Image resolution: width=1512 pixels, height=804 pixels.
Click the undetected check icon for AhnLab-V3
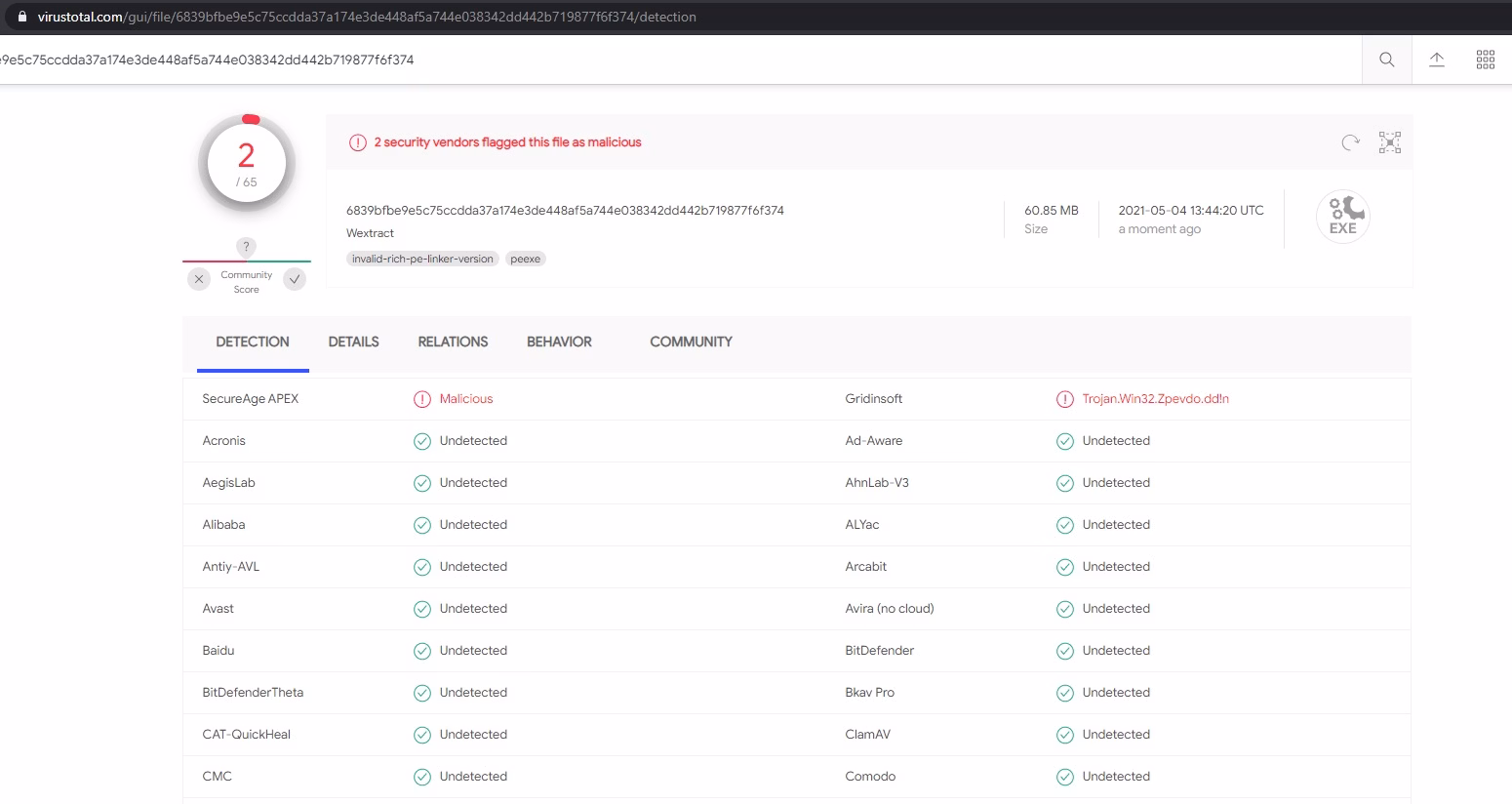(1065, 483)
